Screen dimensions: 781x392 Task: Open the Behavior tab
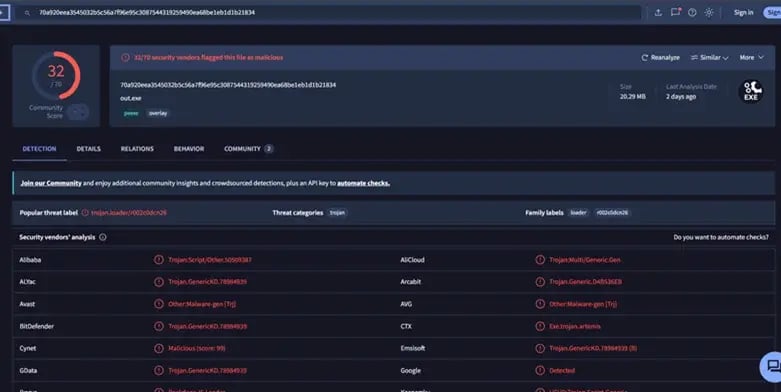pyautogui.click(x=189, y=149)
